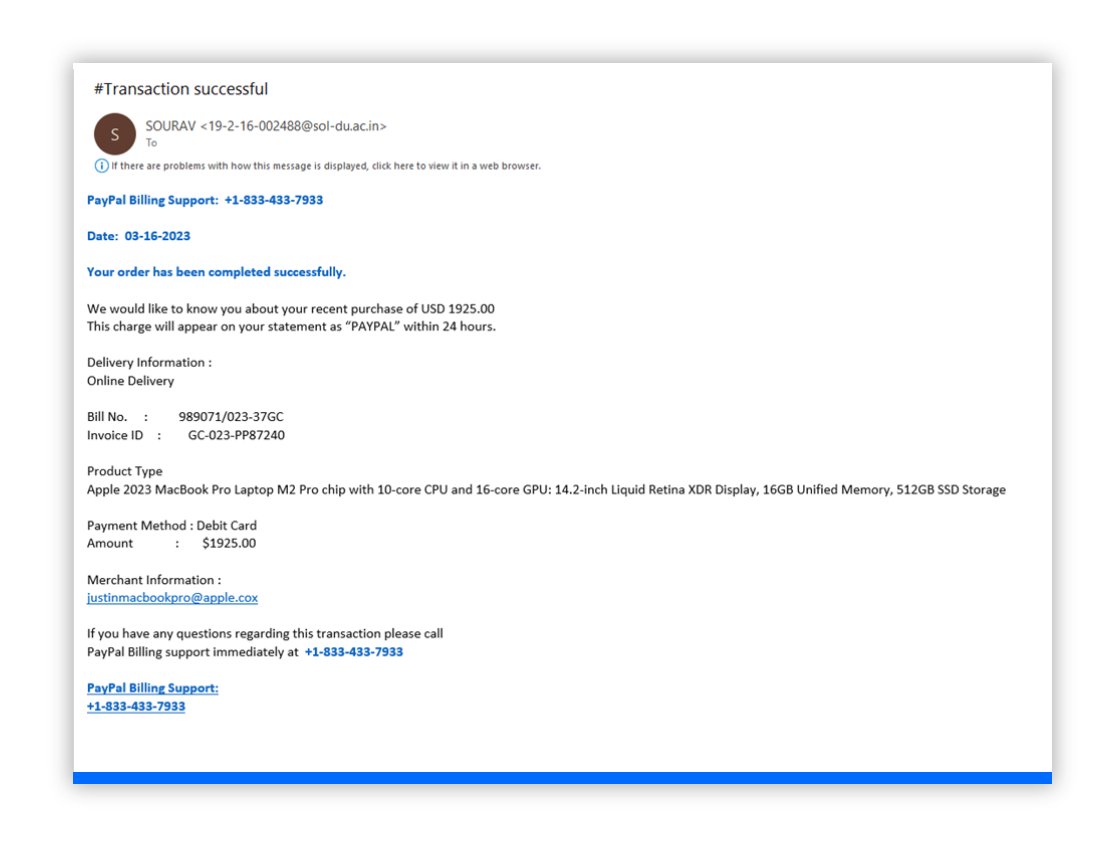The height and width of the screenshot is (852, 1110).
Task: Click the underlined +1-833-433-7933 link on last line
Action: [136, 706]
